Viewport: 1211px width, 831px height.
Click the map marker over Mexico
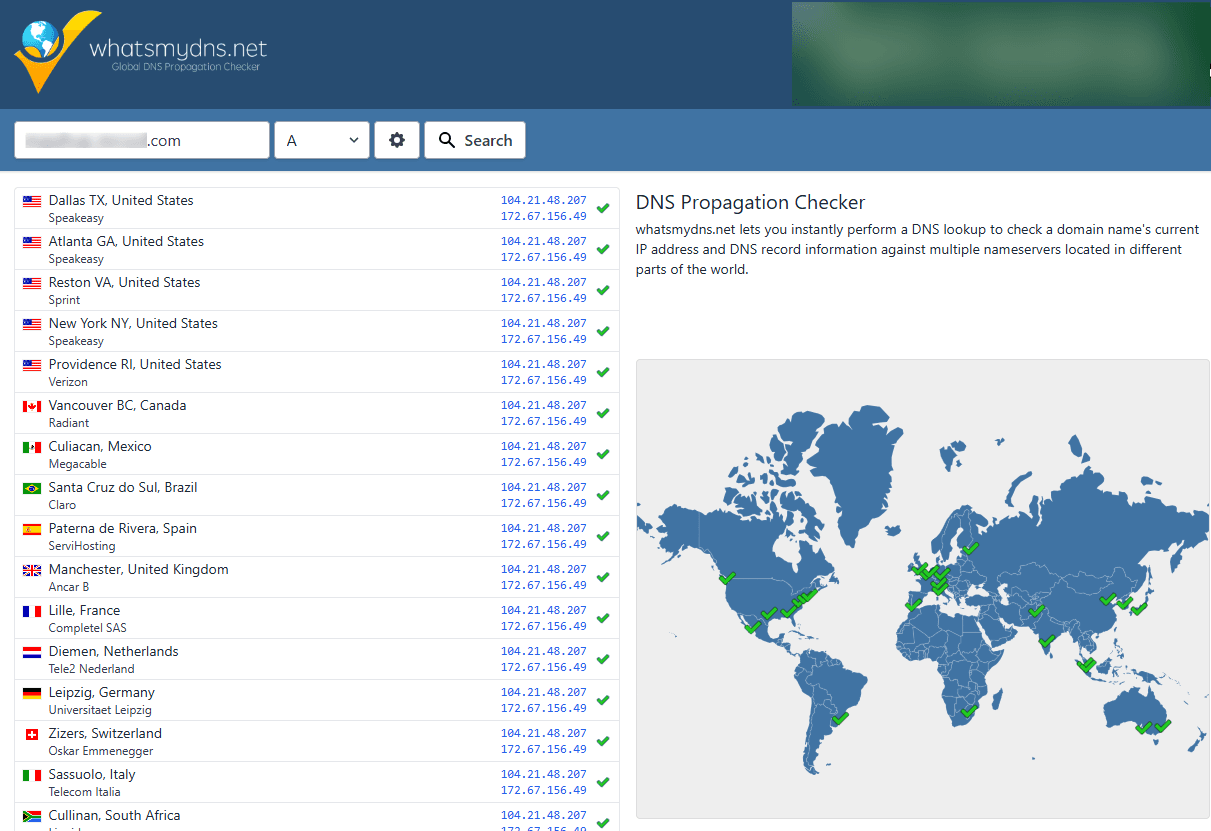(752, 627)
